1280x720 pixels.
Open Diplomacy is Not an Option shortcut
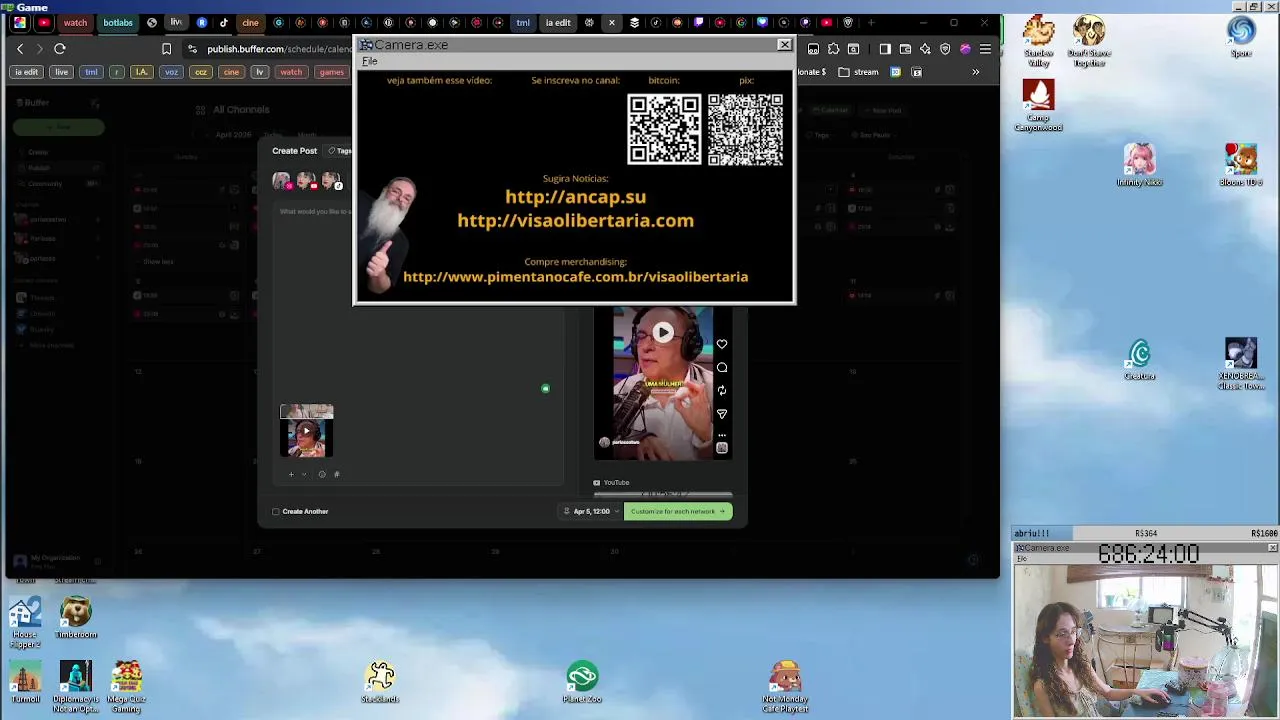(75, 687)
